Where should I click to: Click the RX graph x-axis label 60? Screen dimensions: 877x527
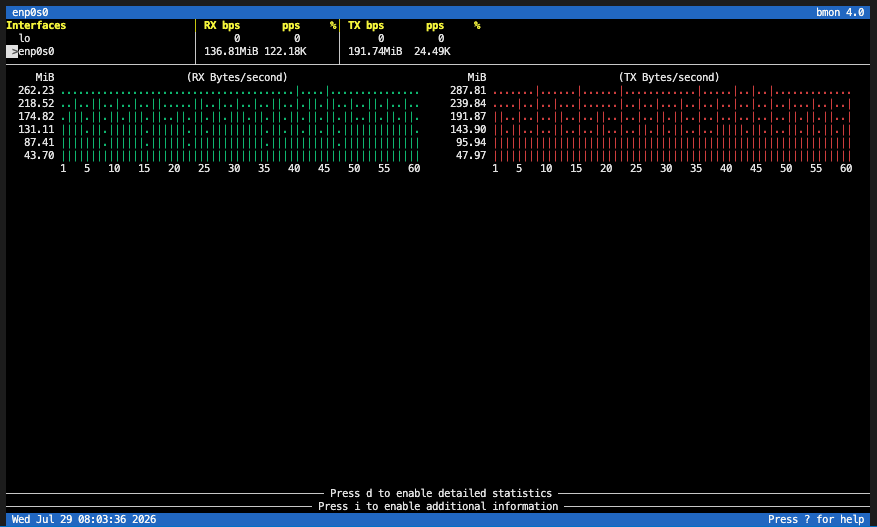click(414, 168)
